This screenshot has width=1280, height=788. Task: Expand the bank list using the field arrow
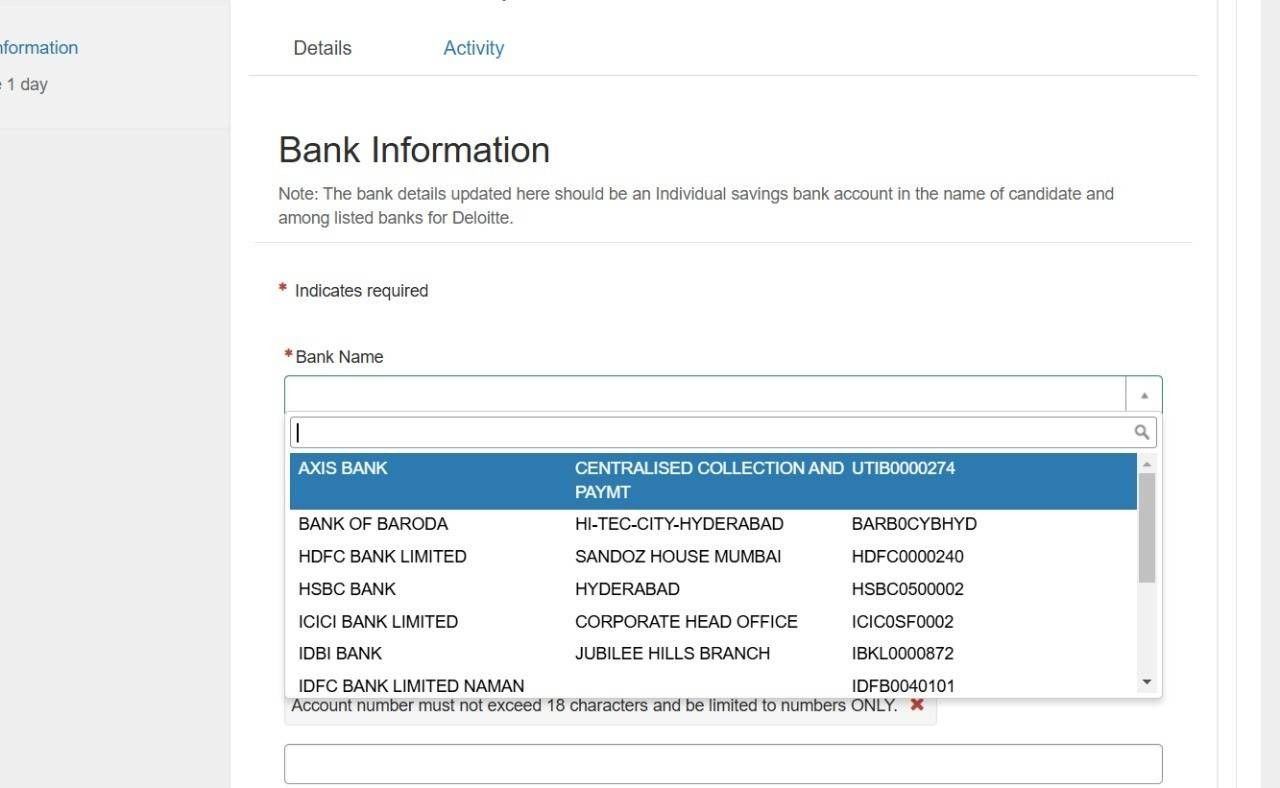1143,394
